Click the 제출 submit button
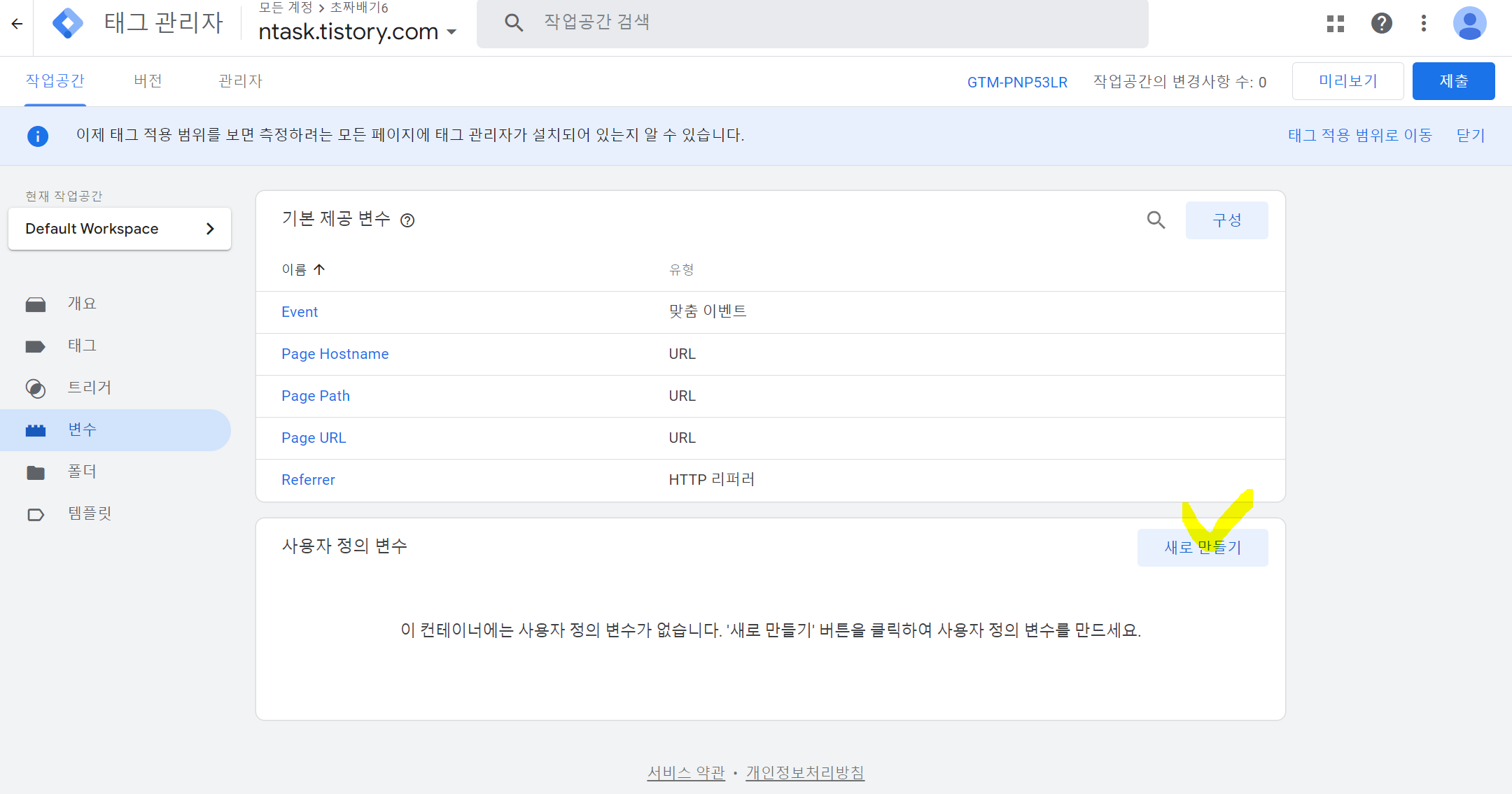 [x=1453, y=81]
